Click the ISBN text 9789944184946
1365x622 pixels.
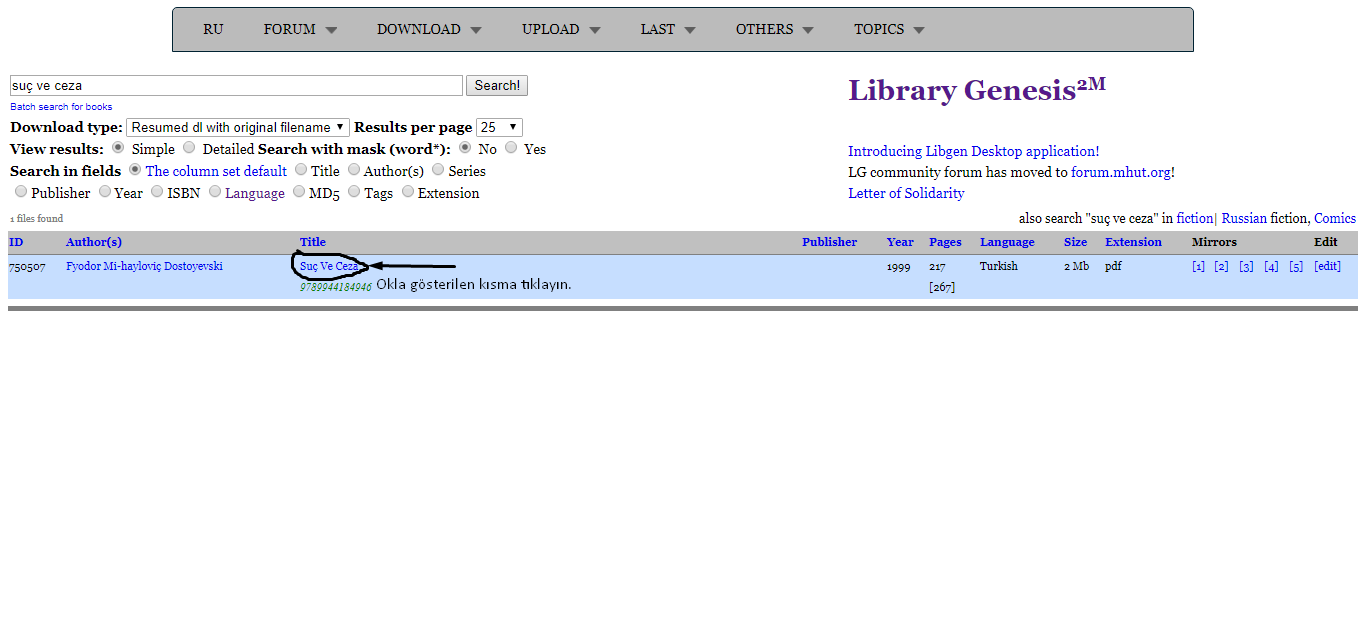click(x=336, y=287)
